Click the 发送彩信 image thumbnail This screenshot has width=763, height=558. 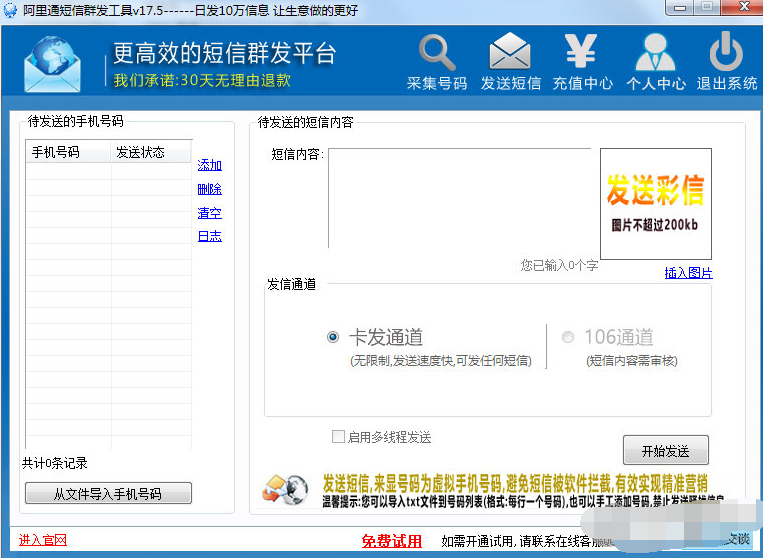pos(655,203)
